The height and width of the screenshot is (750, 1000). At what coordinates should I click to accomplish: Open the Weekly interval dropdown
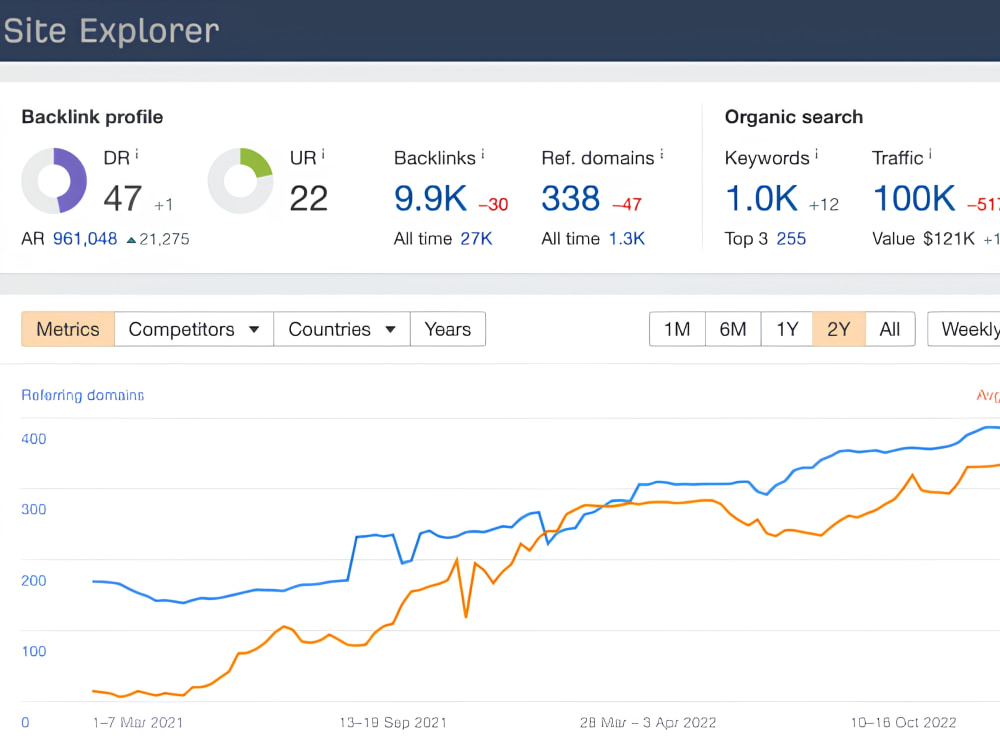point(964,329)
